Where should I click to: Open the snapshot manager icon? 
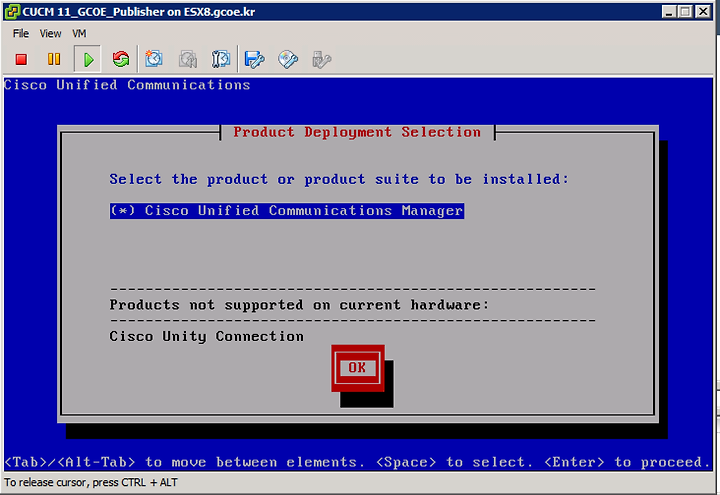coord(221,59)
